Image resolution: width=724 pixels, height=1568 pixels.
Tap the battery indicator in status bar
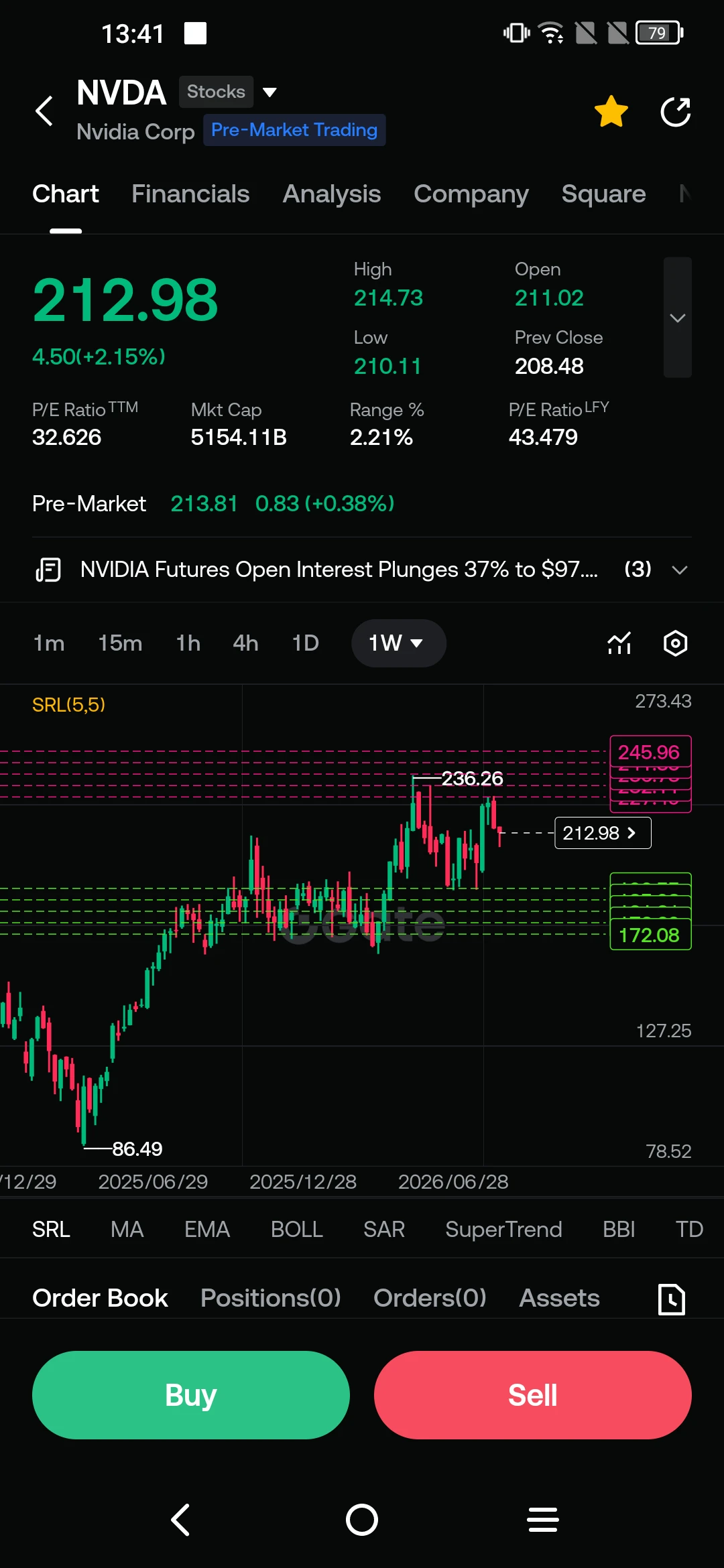660,33
